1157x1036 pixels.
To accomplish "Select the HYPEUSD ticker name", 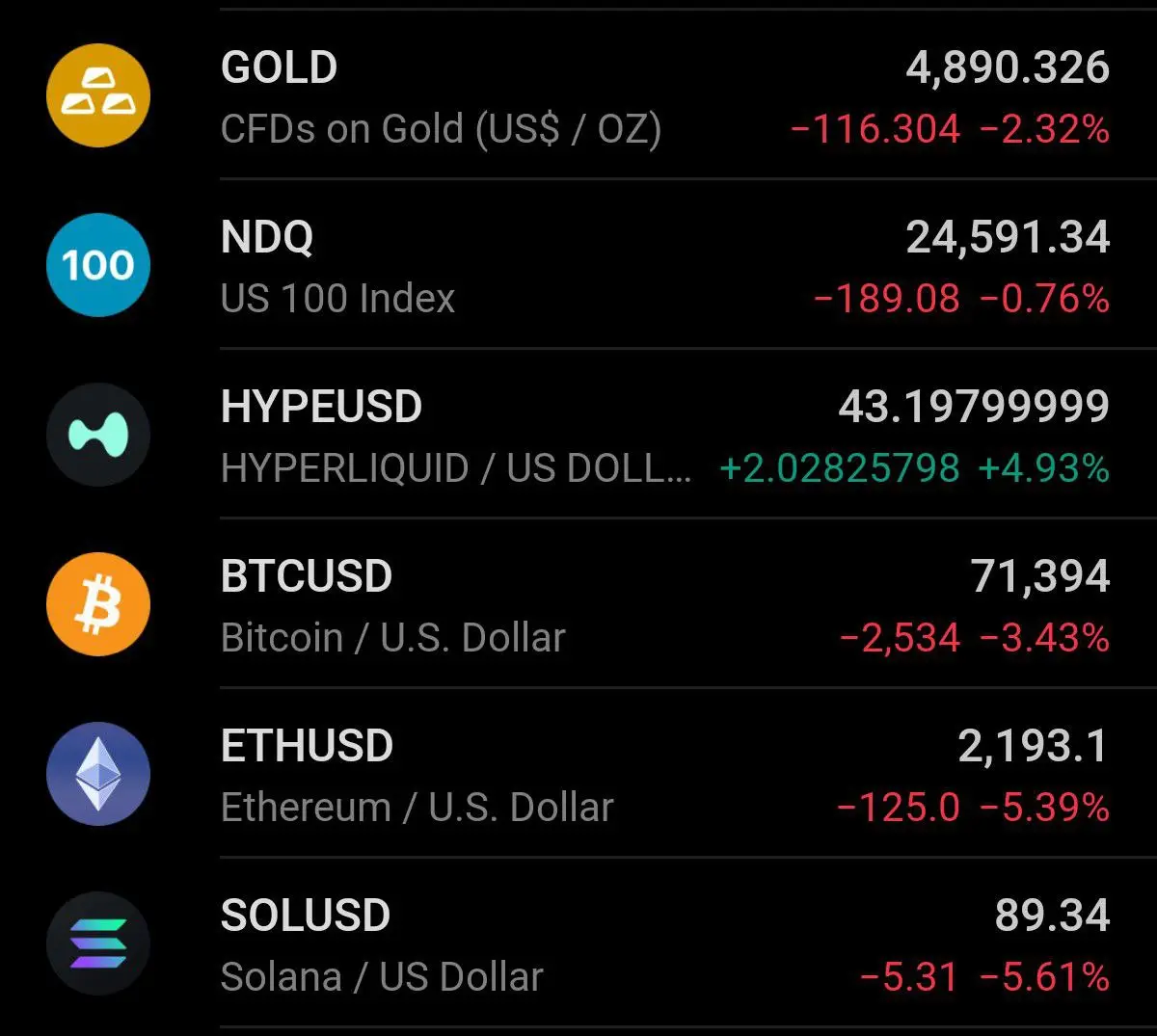I will click(x=321, y=407).
